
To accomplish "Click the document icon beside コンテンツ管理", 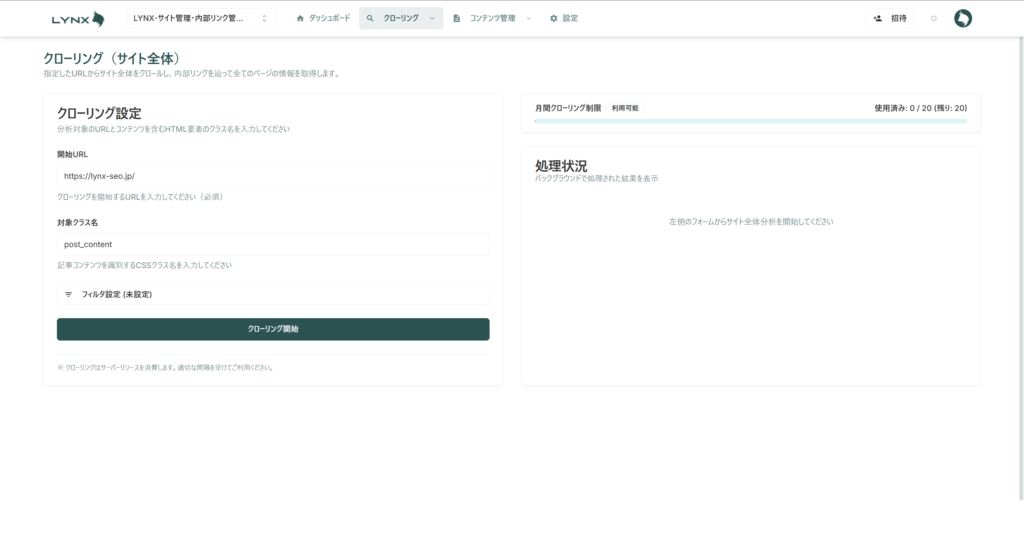I will tap(457, 18).
